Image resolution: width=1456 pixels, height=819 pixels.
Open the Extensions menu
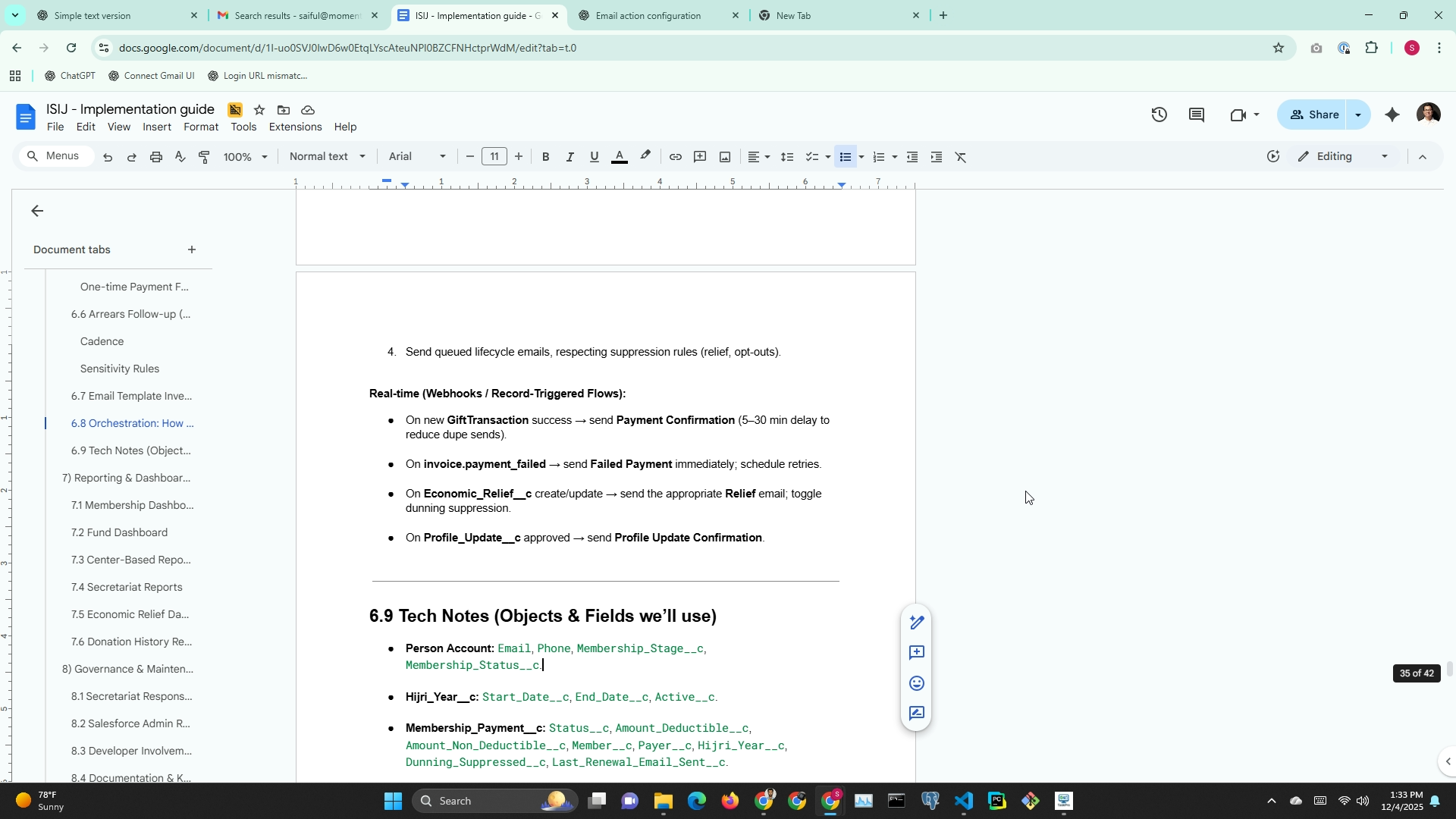click(295, 127)
